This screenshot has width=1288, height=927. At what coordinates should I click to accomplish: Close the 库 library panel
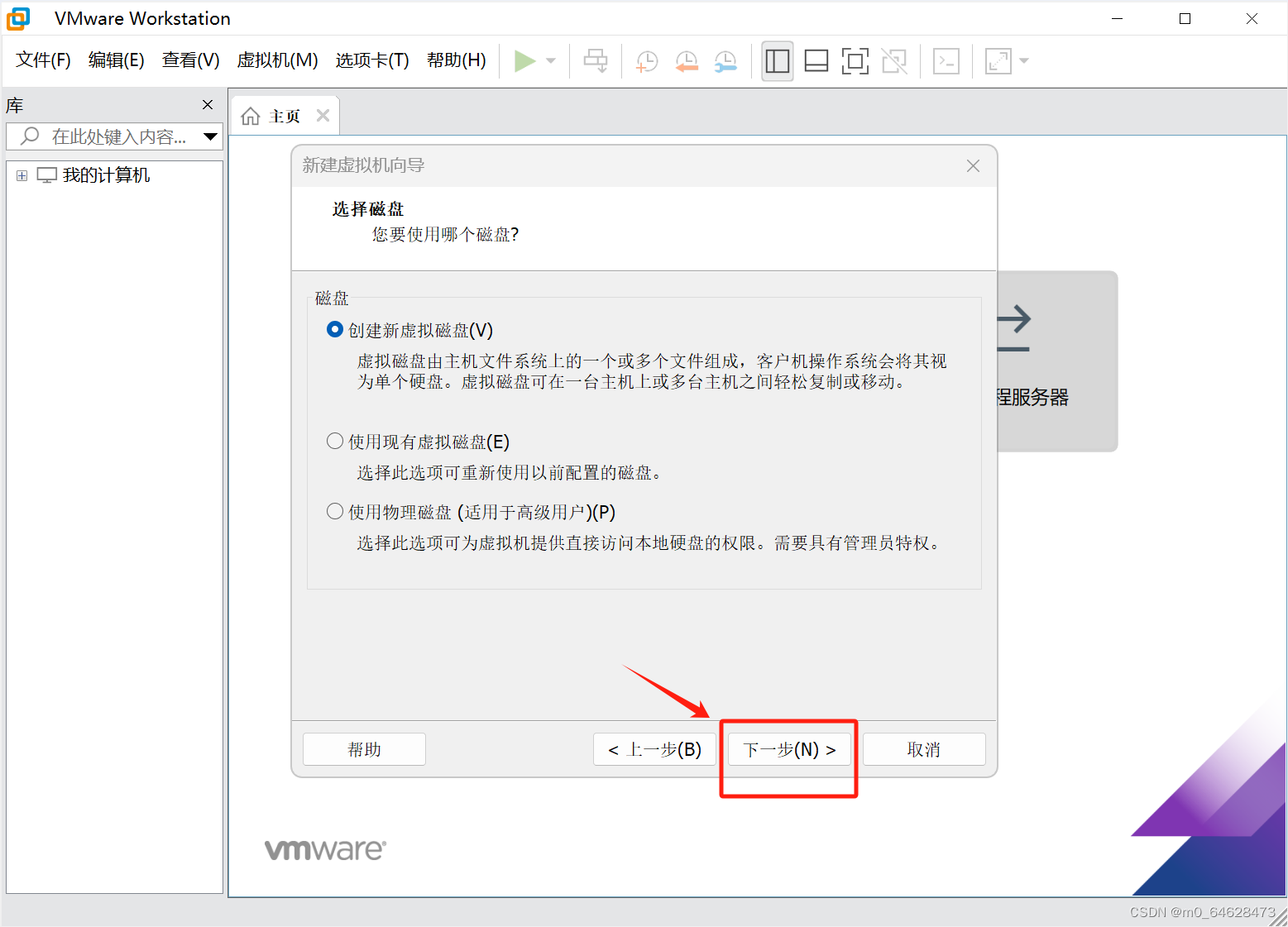click(208, 104)
